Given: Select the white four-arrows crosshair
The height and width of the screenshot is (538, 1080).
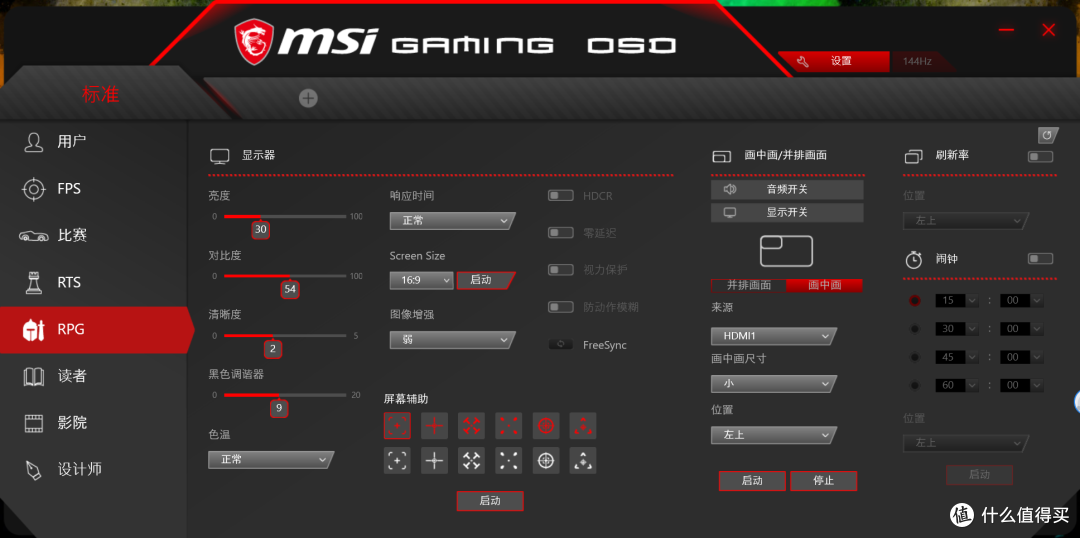Looking at the screenshot, I should click(x=472, y=461).
